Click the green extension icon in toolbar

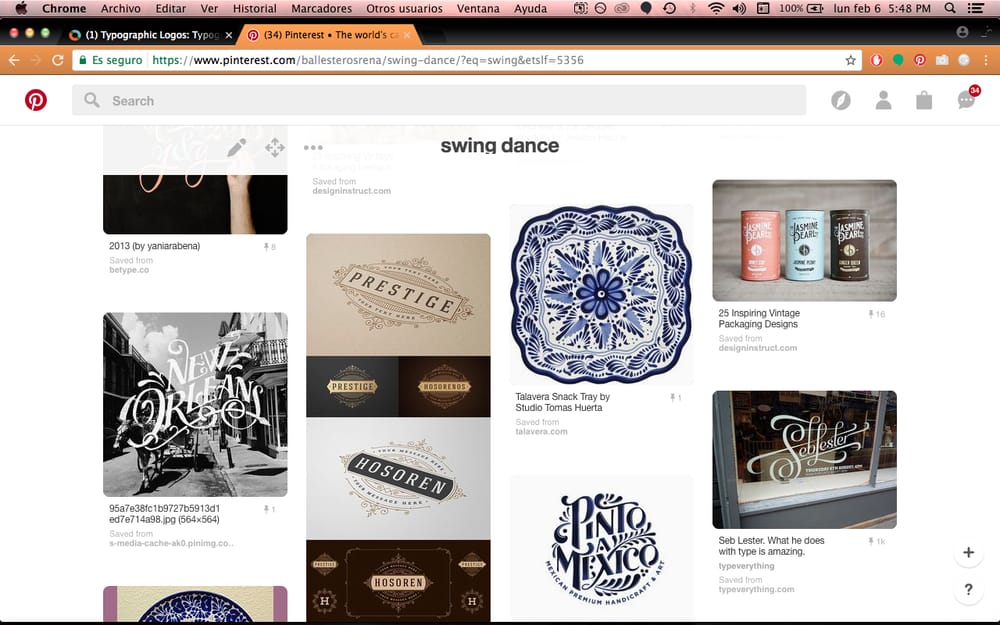[x=898, y=60]
